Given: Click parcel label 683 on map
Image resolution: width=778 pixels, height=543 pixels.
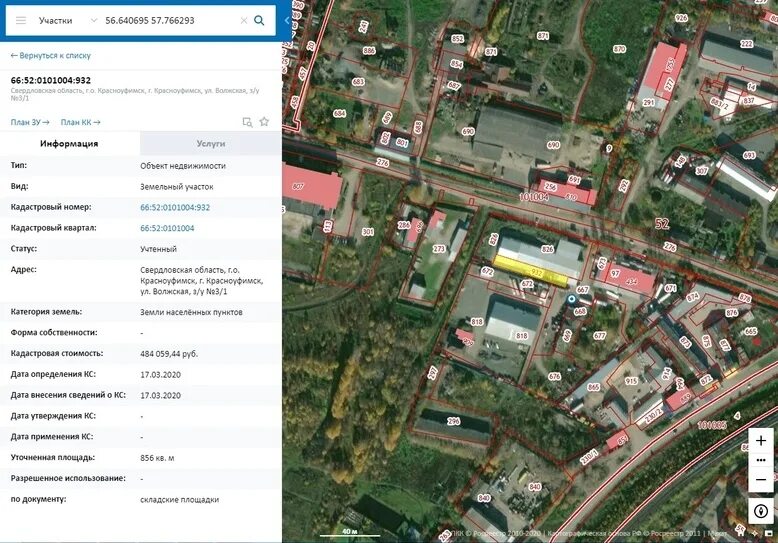Looking at the screenshot, I should point(358,82).
